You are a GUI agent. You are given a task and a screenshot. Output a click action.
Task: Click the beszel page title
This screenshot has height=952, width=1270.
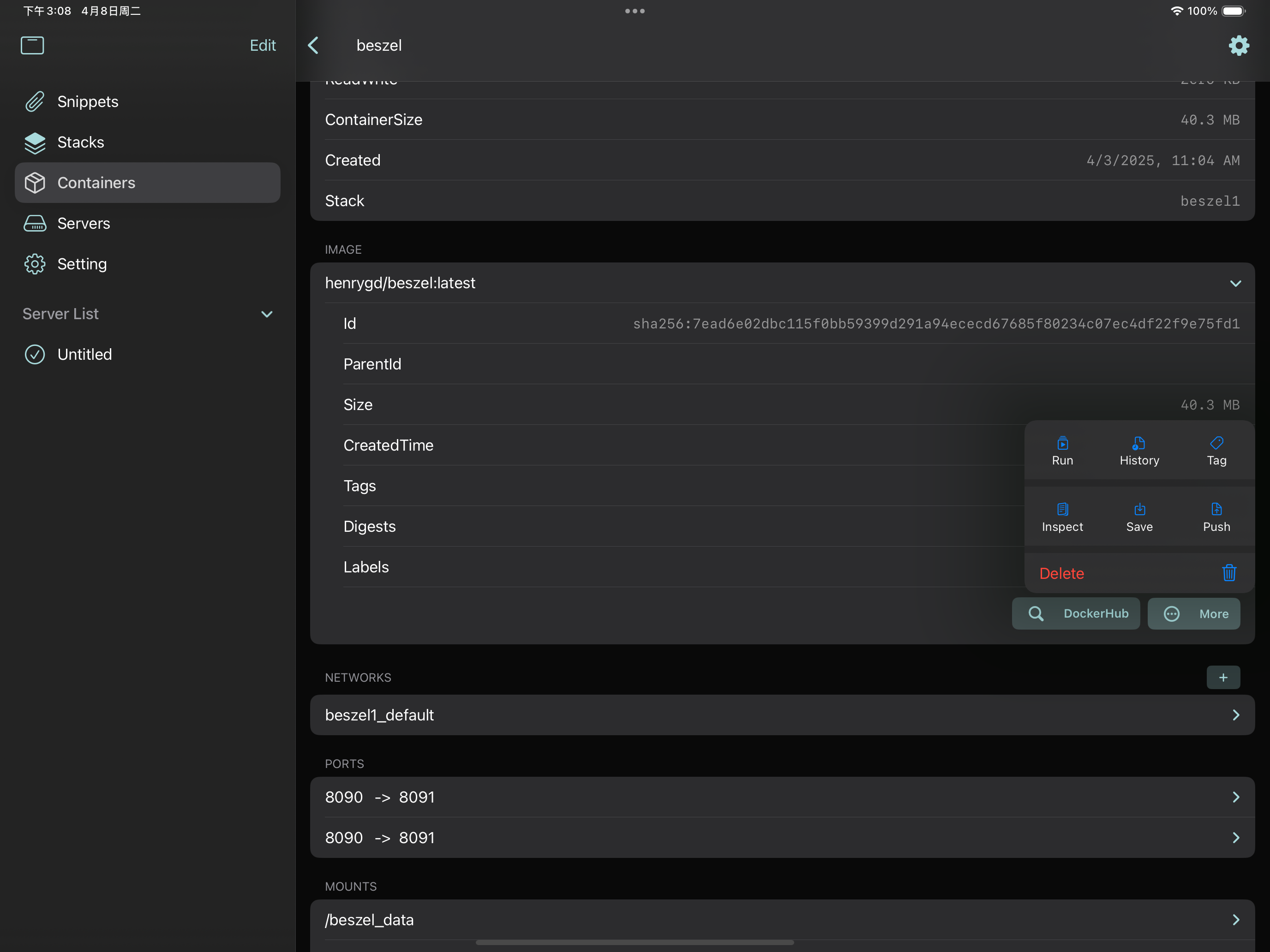coord(379,45)
